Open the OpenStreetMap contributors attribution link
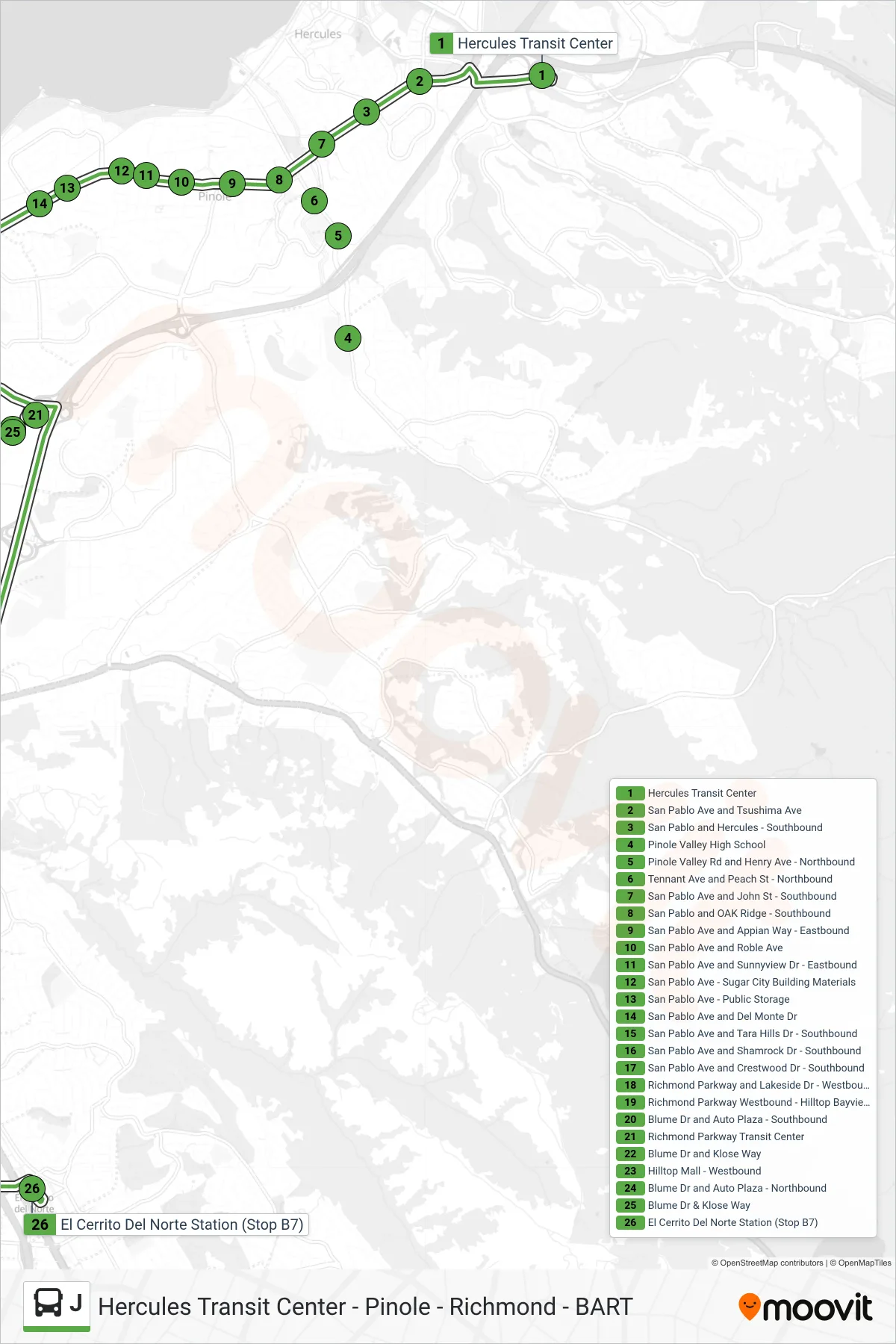 [x=767, y=1263]
